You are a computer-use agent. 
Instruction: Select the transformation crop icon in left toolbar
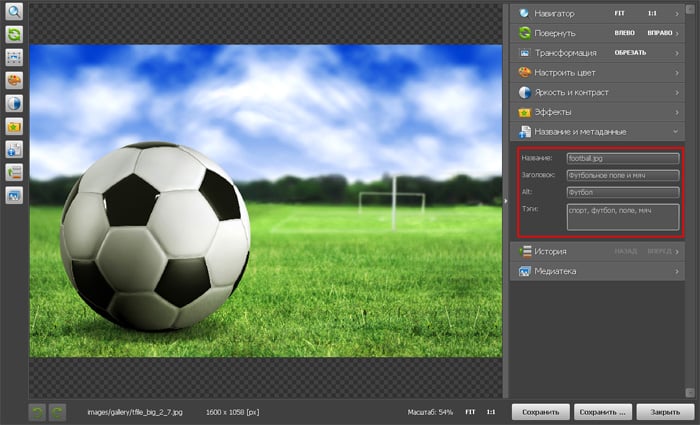[x=15, y=57]
